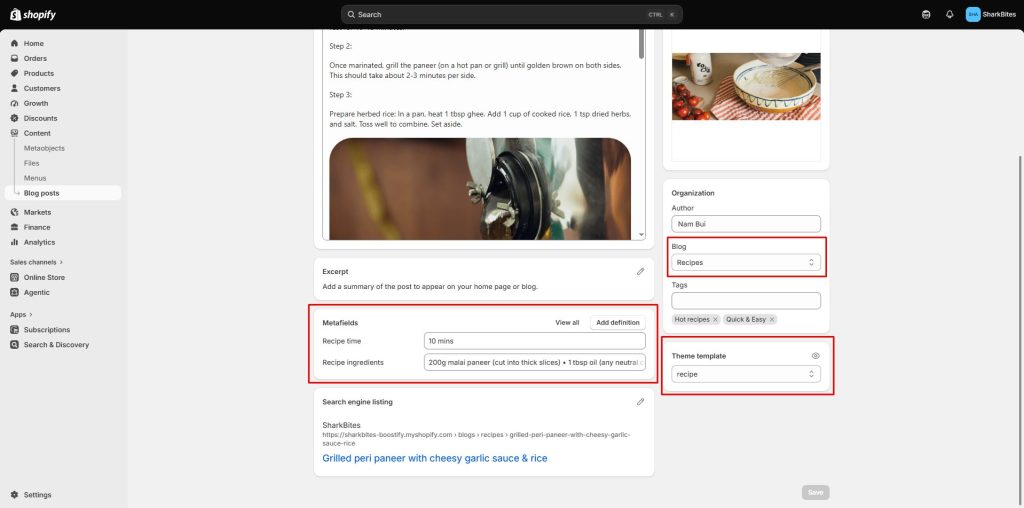Click the Shopify logo
1024x508 pixels.
pos(33,14)
